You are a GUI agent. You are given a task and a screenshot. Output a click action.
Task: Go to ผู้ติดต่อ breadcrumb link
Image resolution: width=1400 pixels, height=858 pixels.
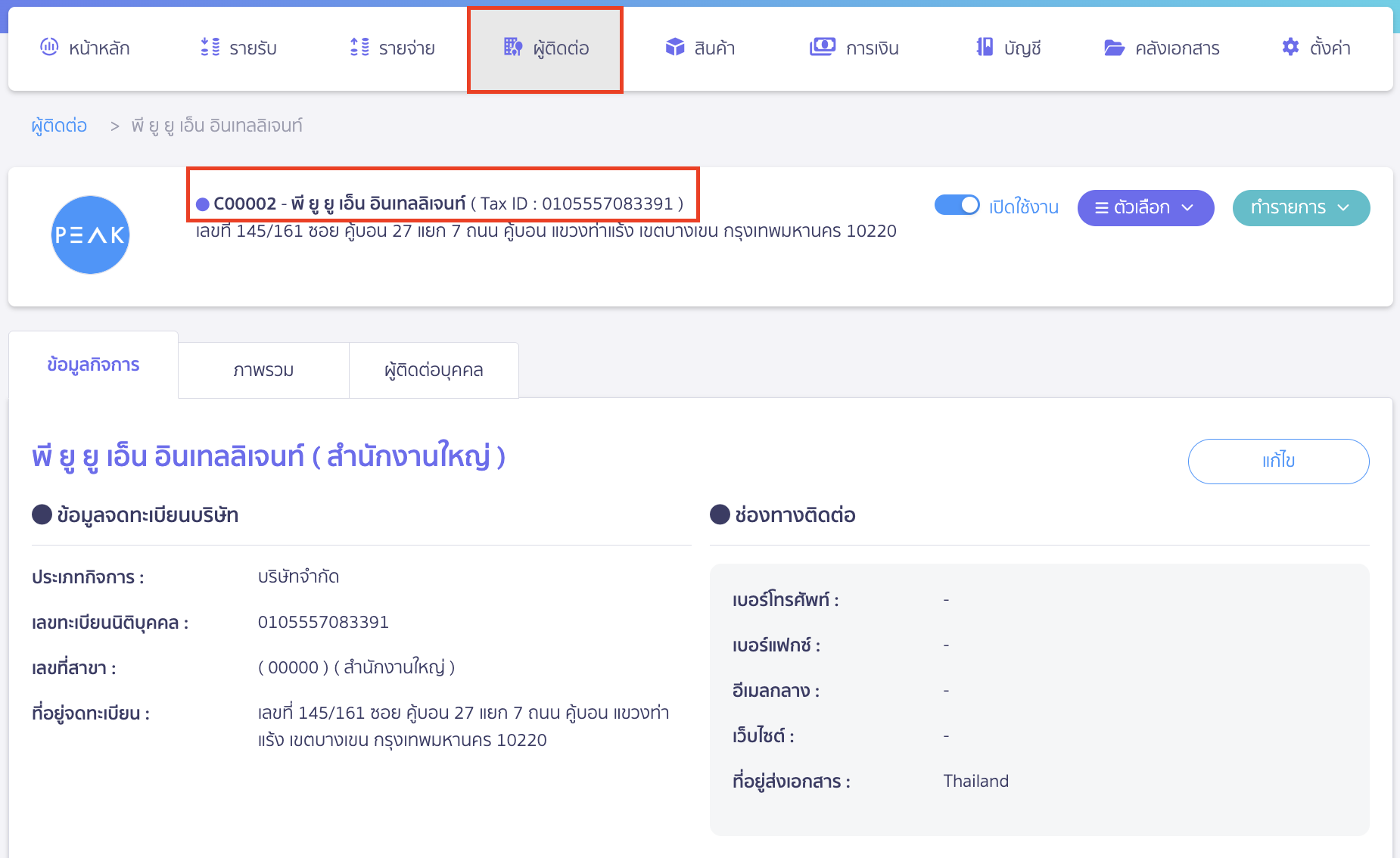59,126
